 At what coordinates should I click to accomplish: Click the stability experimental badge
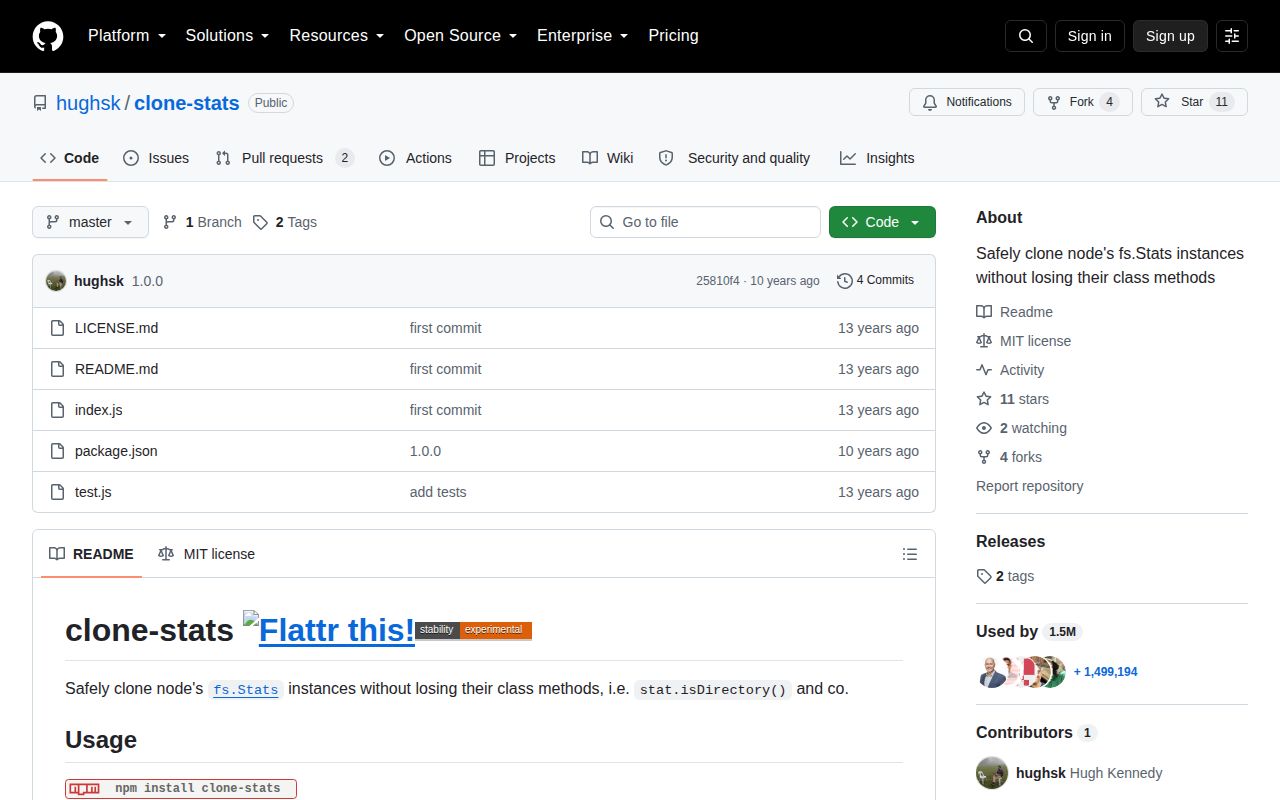(473, 630)
